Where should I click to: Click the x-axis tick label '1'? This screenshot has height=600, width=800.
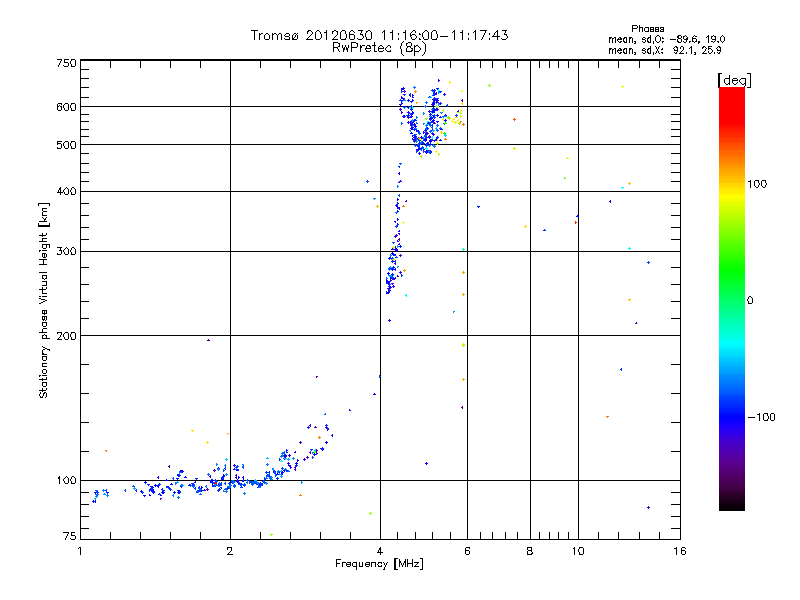[80, 551]
